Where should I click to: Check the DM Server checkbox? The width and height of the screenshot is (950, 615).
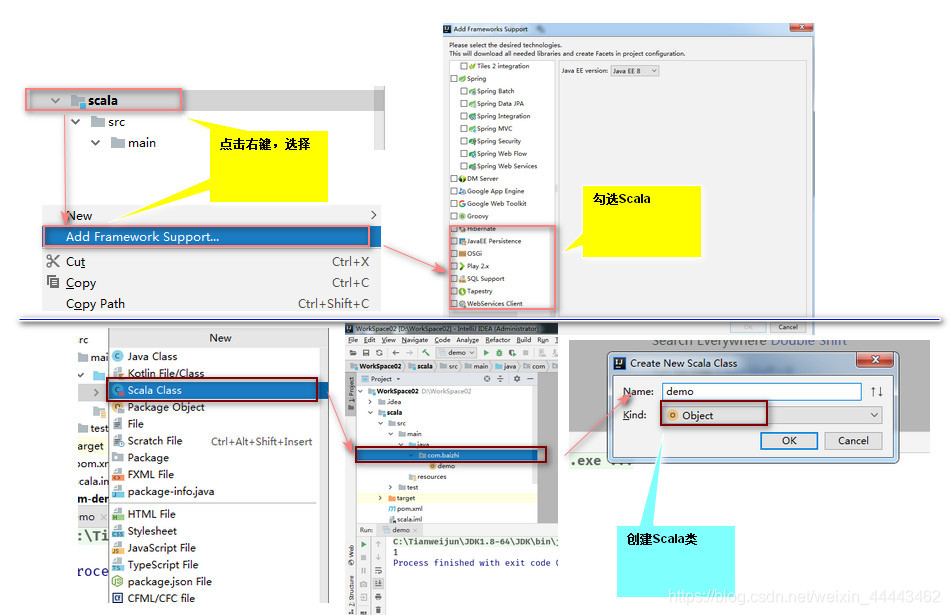(x=454, y=179)
